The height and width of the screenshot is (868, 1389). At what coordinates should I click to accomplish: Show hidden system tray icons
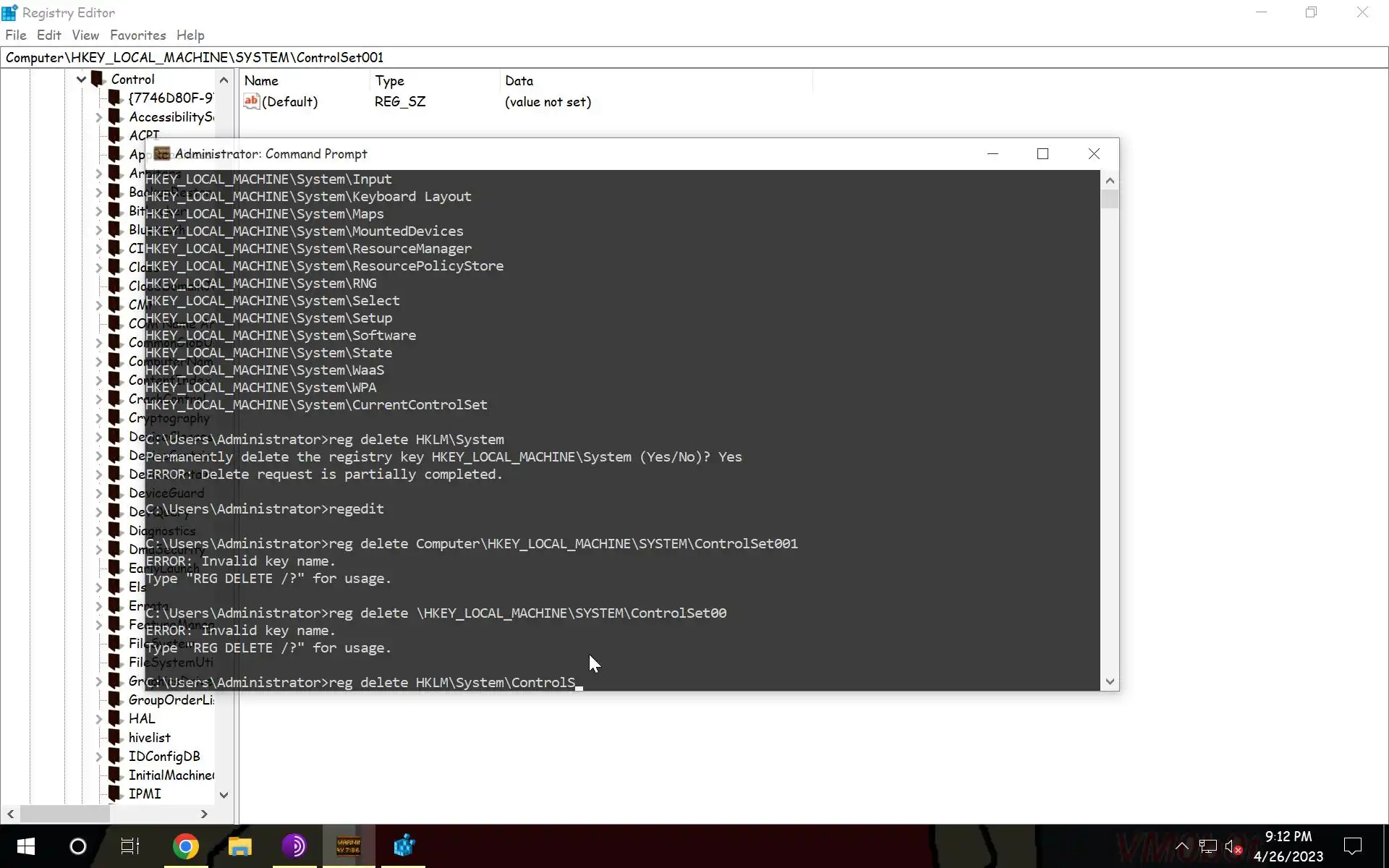1181,846
